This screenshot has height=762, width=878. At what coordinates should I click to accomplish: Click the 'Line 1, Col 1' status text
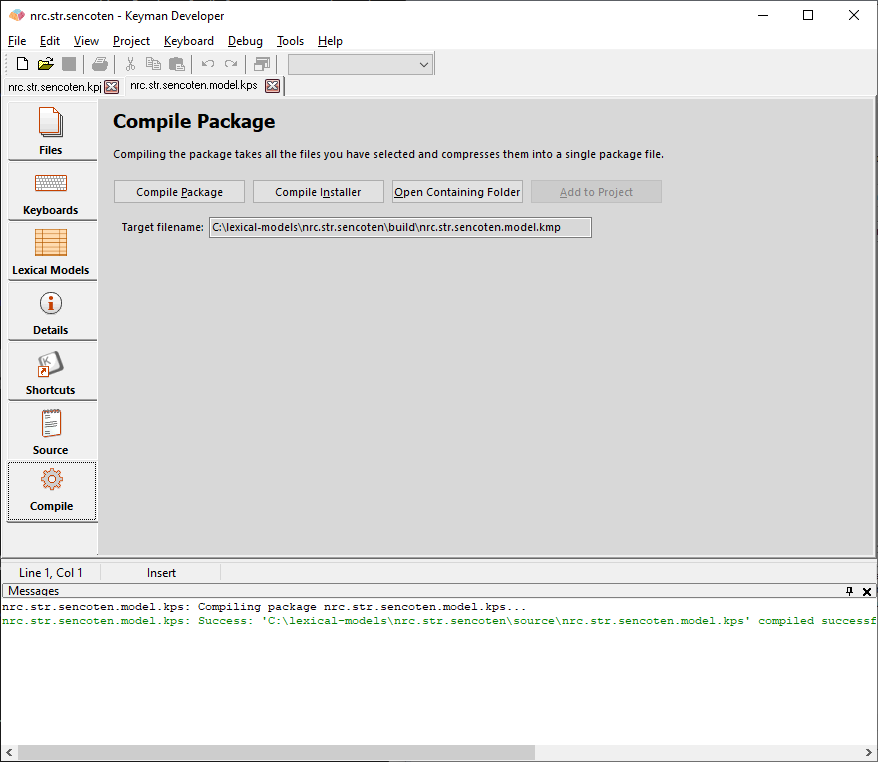click(51, 573)
